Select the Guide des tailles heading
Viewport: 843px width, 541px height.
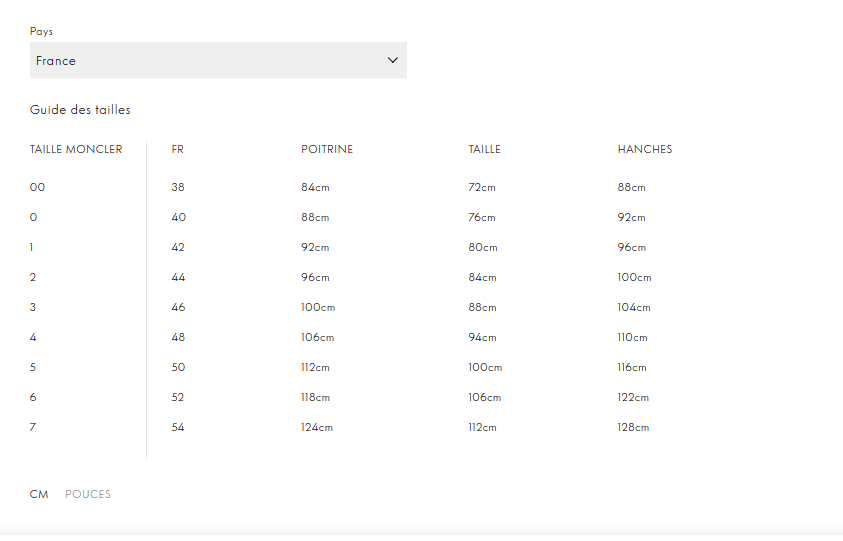[80, 110]
